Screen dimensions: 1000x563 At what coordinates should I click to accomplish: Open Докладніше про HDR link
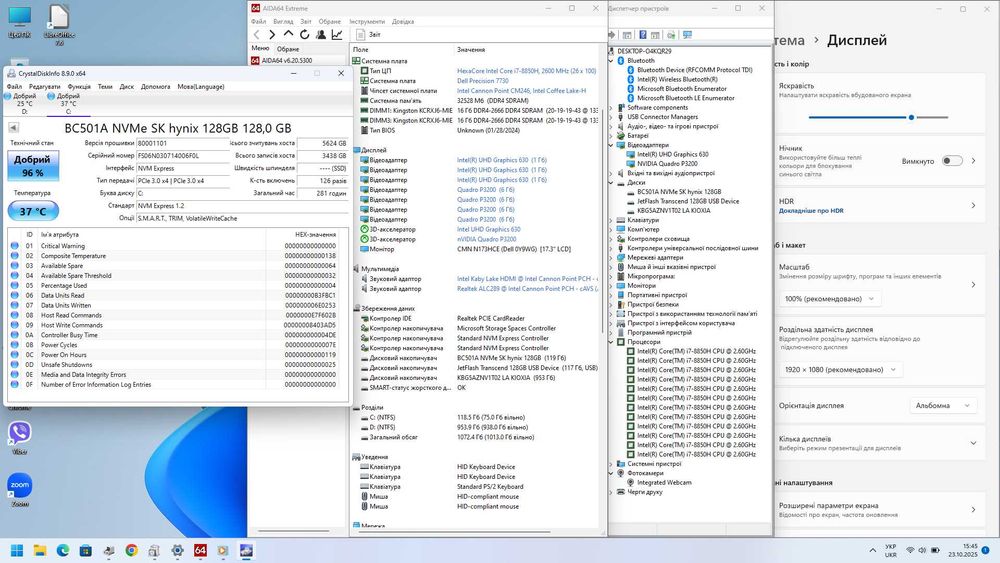(x=811, y=211)
